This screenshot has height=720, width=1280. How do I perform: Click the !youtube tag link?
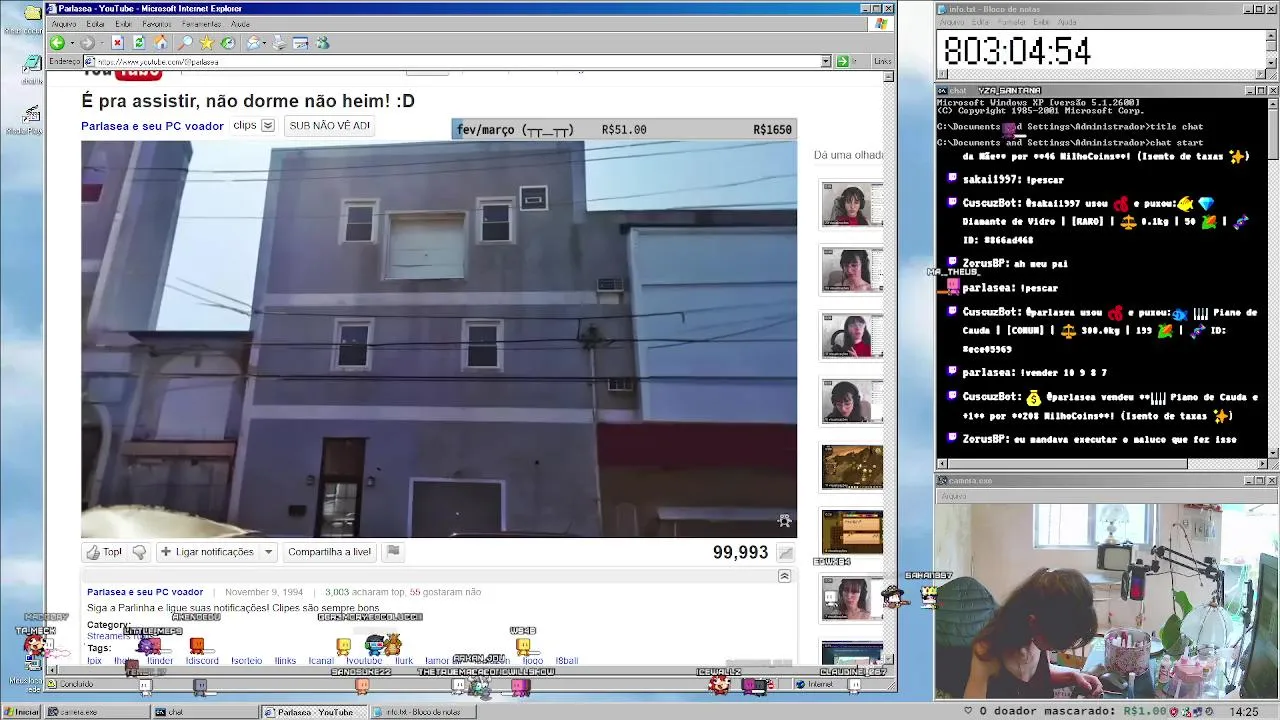pyautogui.click(x=364, y=661)
